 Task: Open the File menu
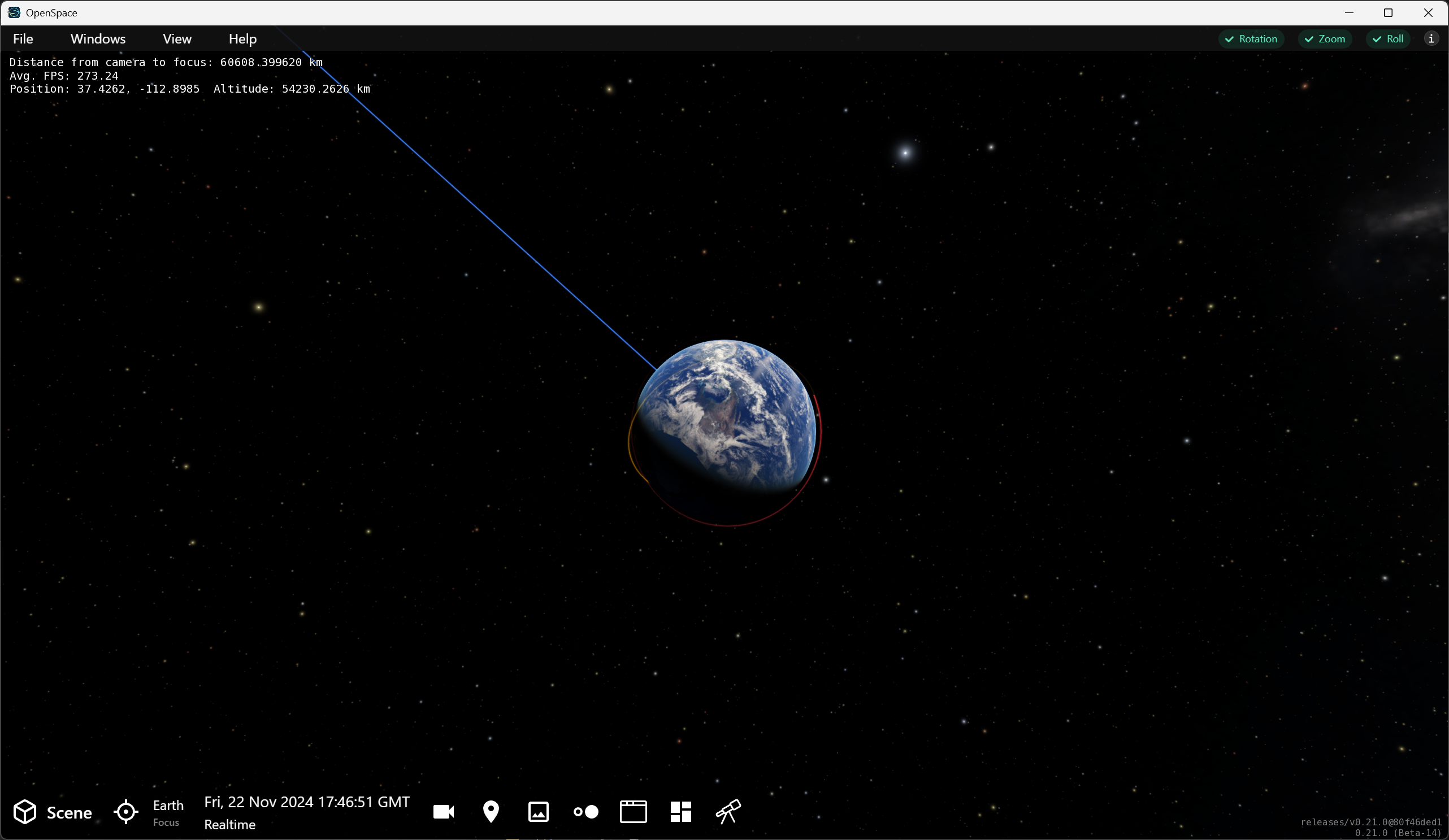coord(23,39)
